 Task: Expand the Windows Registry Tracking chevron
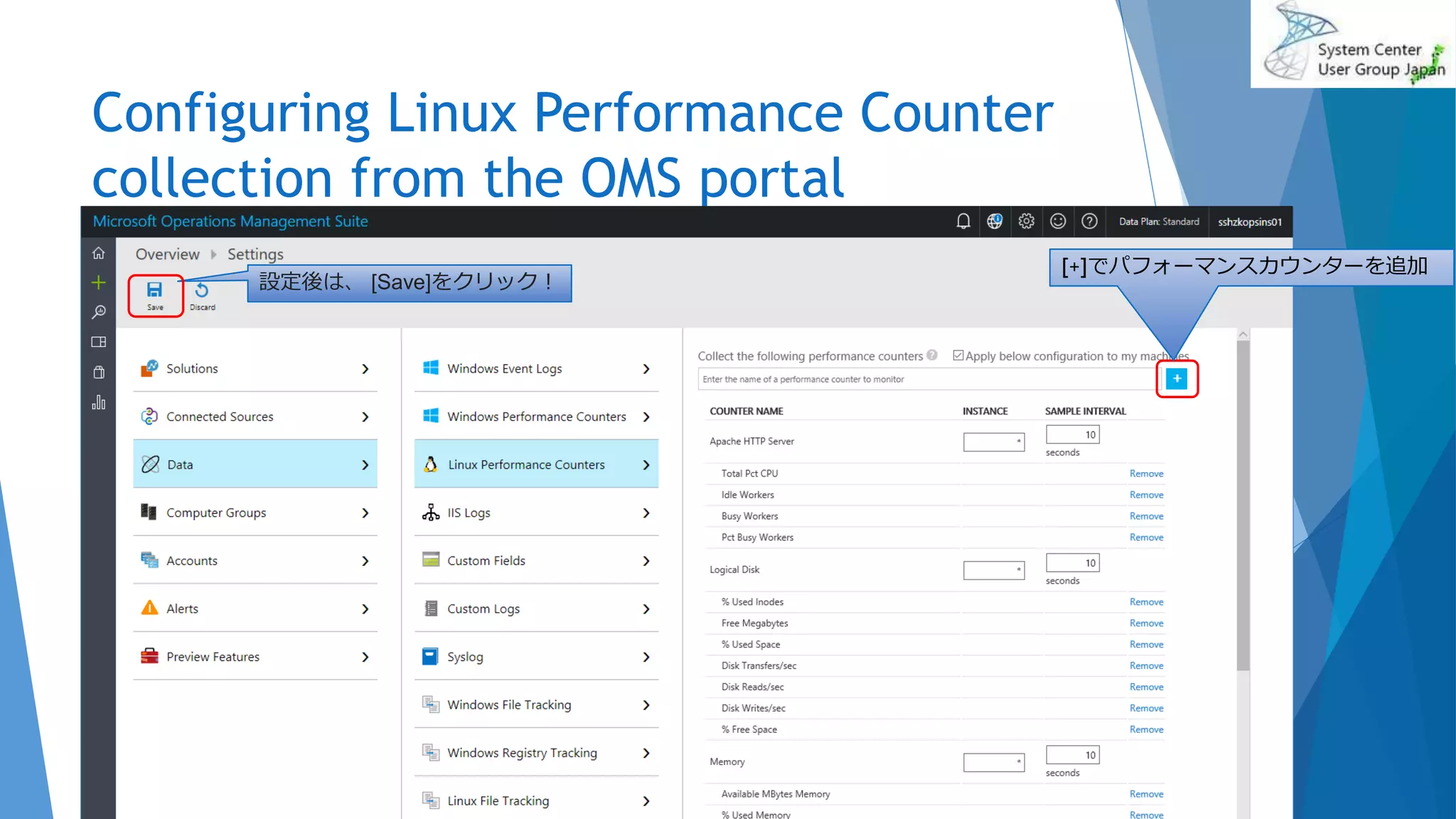[646, 753]
